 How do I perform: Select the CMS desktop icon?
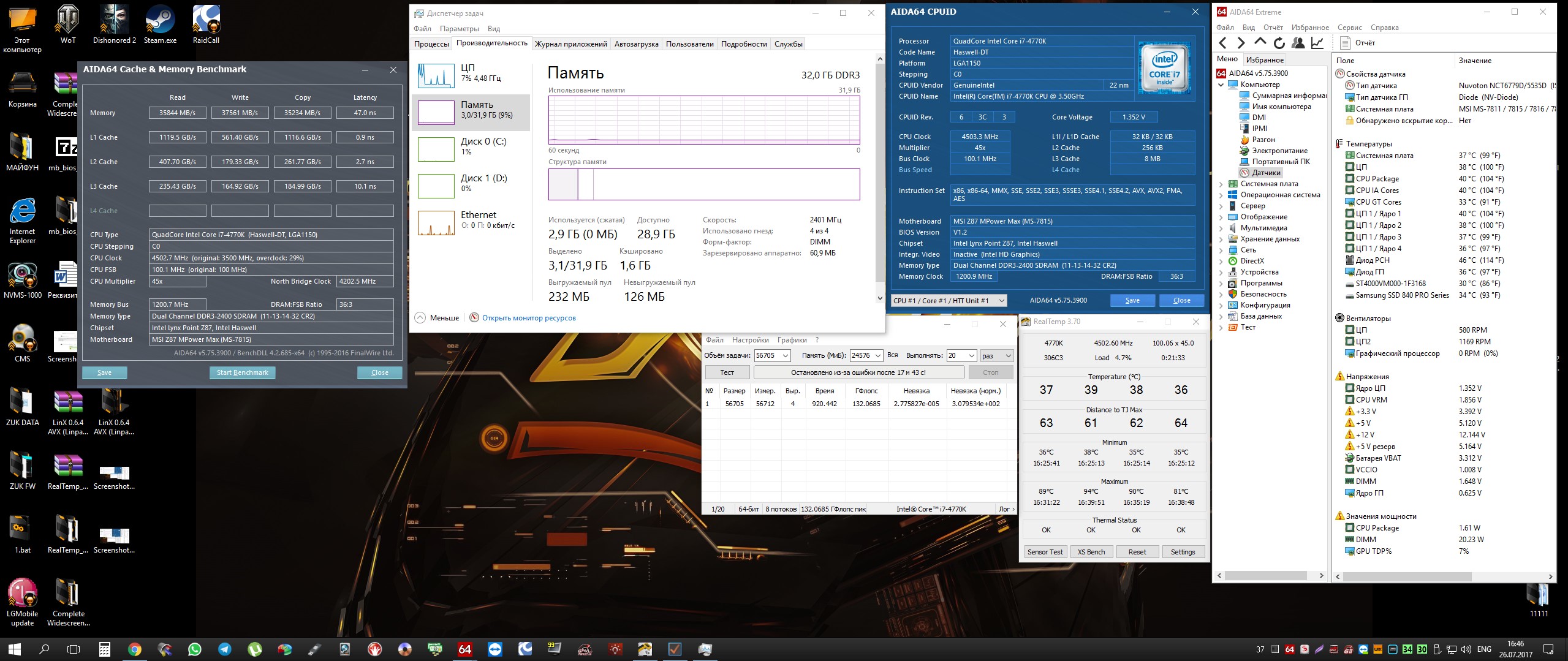pyautogui.click(x=22, y=344)
